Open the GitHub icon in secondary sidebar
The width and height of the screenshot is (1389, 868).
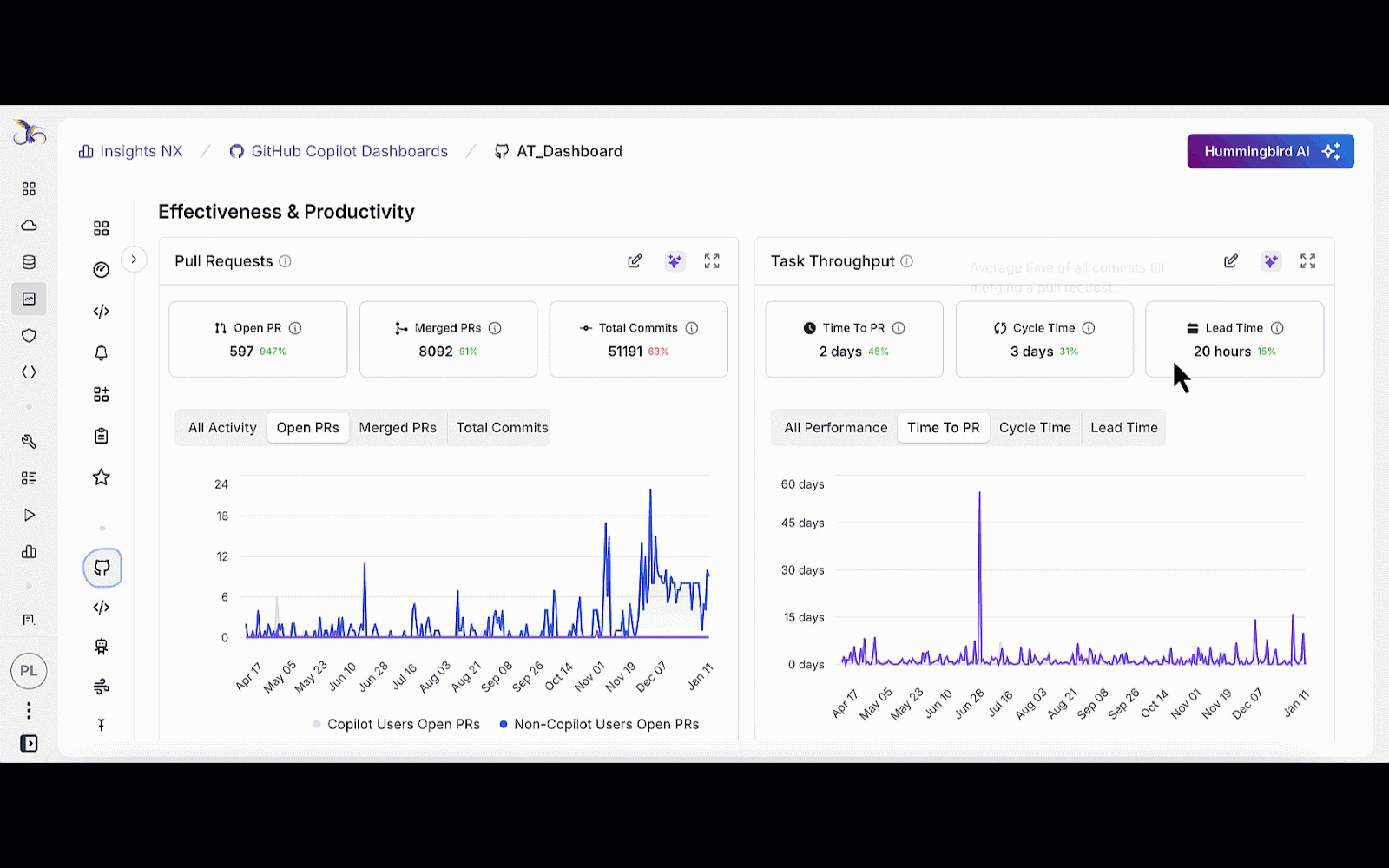(102, 569)
